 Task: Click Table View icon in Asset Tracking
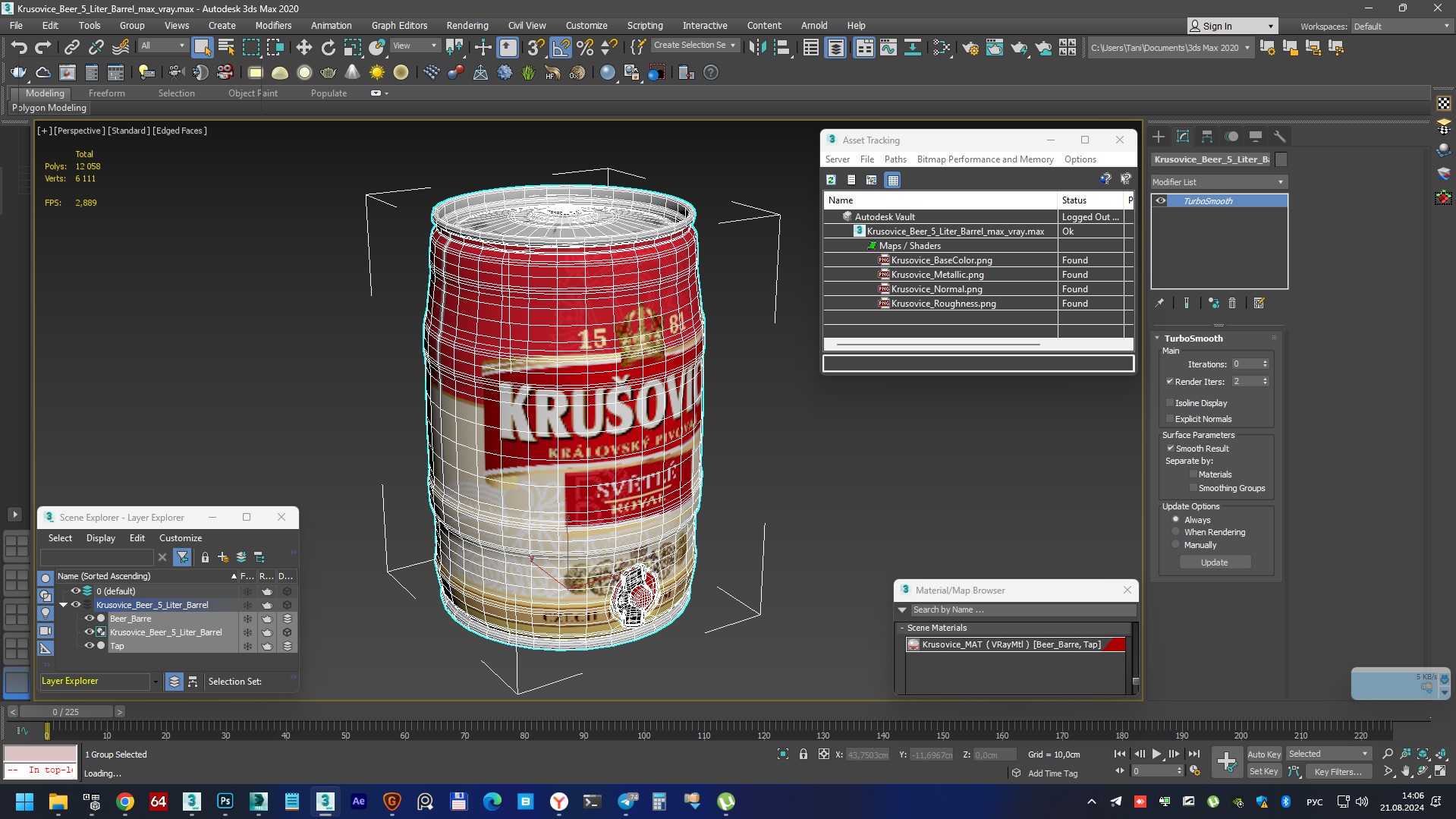point(893,180)
